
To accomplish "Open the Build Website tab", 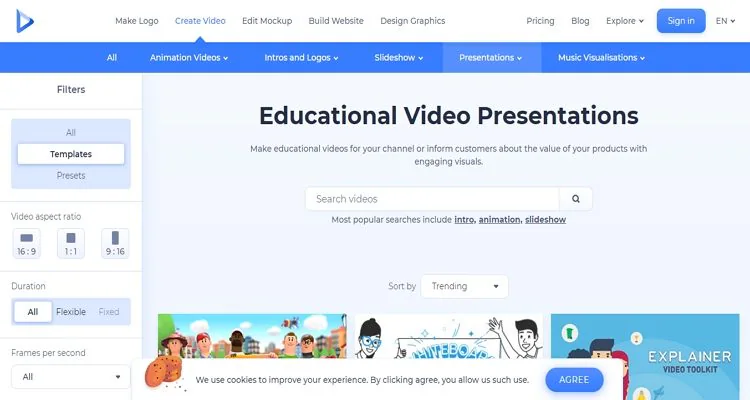I will coord(336,21).
